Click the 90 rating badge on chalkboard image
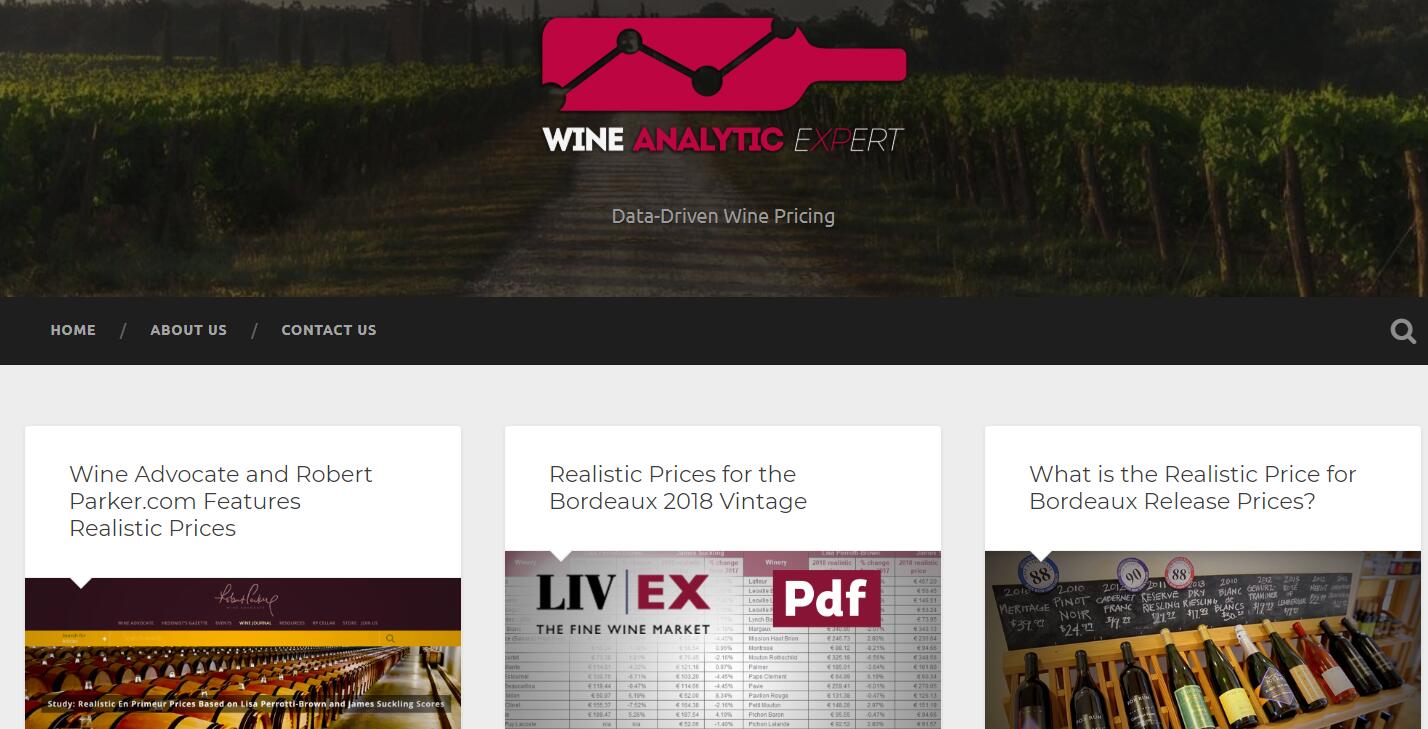The width and height of the screenshot is (1428, 729). click(1133, 574)
